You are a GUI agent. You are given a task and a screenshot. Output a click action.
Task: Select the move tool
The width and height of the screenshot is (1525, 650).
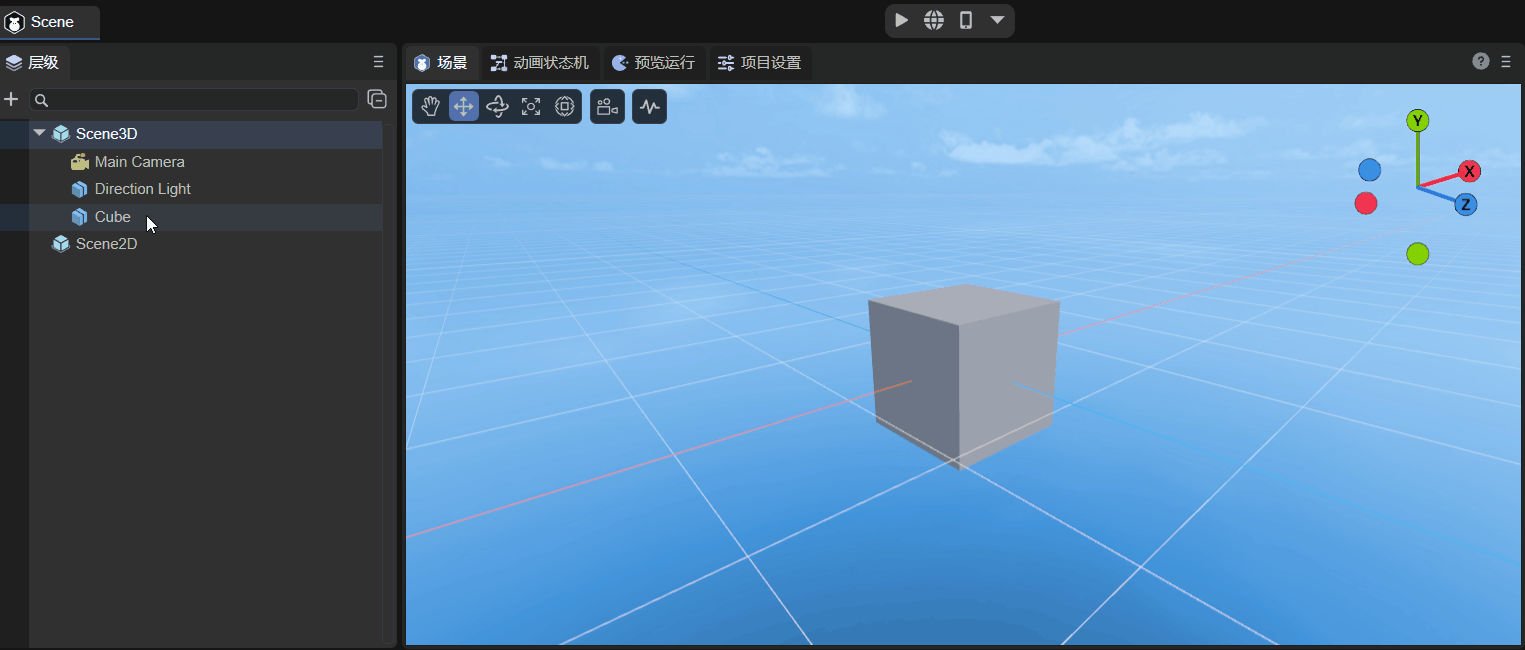[464, 107]
